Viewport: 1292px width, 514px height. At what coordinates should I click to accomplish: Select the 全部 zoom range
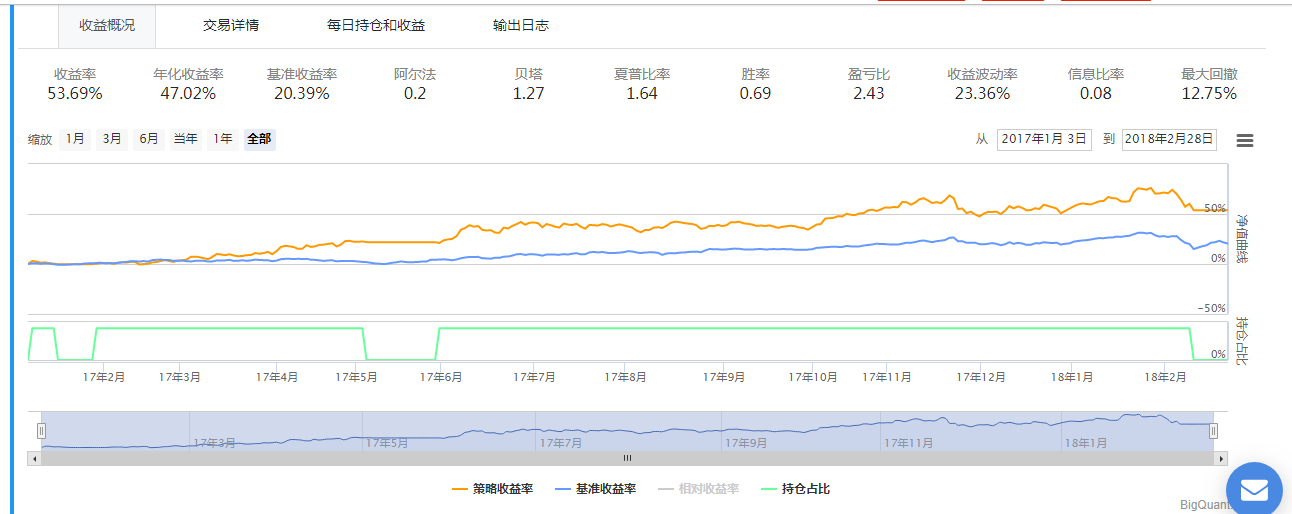259,139
